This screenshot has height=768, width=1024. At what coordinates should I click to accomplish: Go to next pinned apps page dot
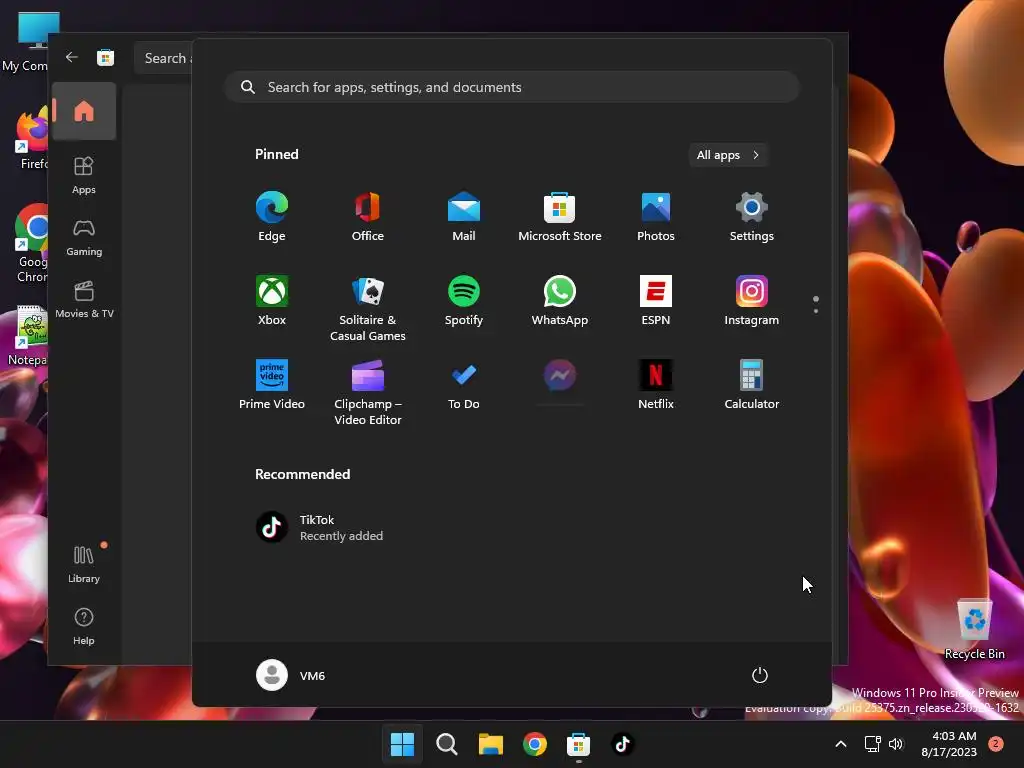[x=816, y=311]
